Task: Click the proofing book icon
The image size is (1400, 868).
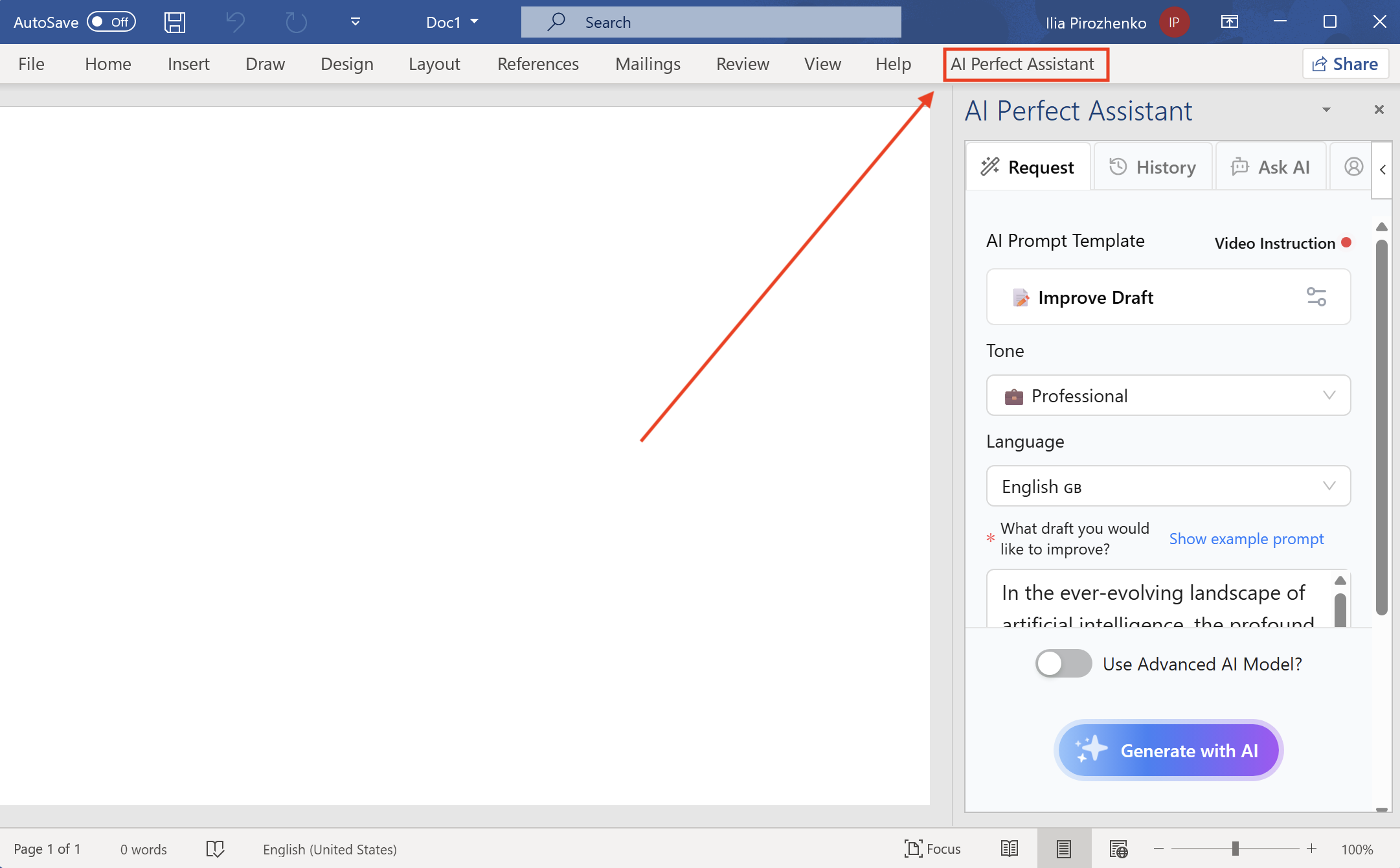Action: pos(215,849)
